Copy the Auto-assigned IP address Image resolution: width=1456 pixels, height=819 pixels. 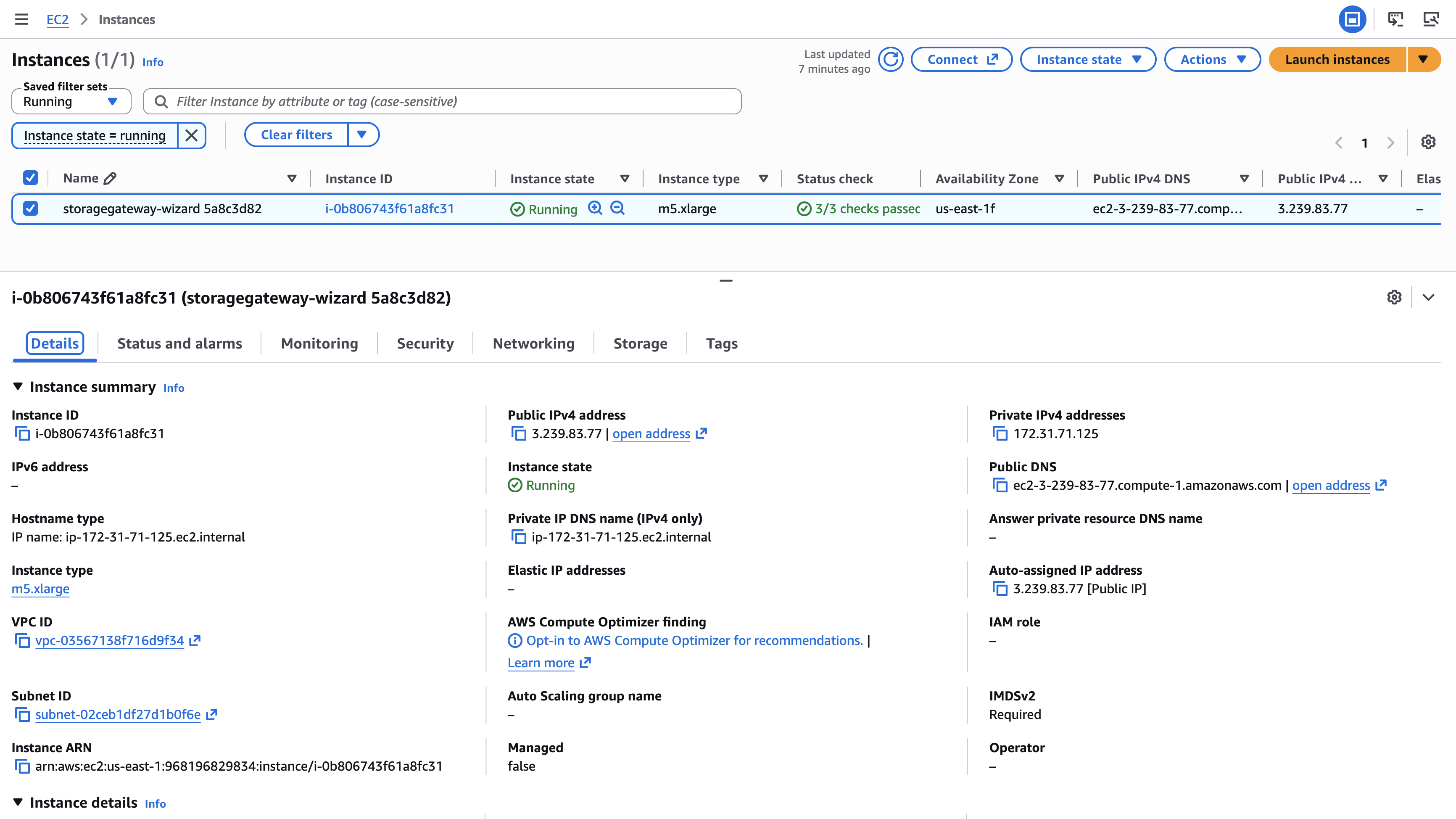1000,589
